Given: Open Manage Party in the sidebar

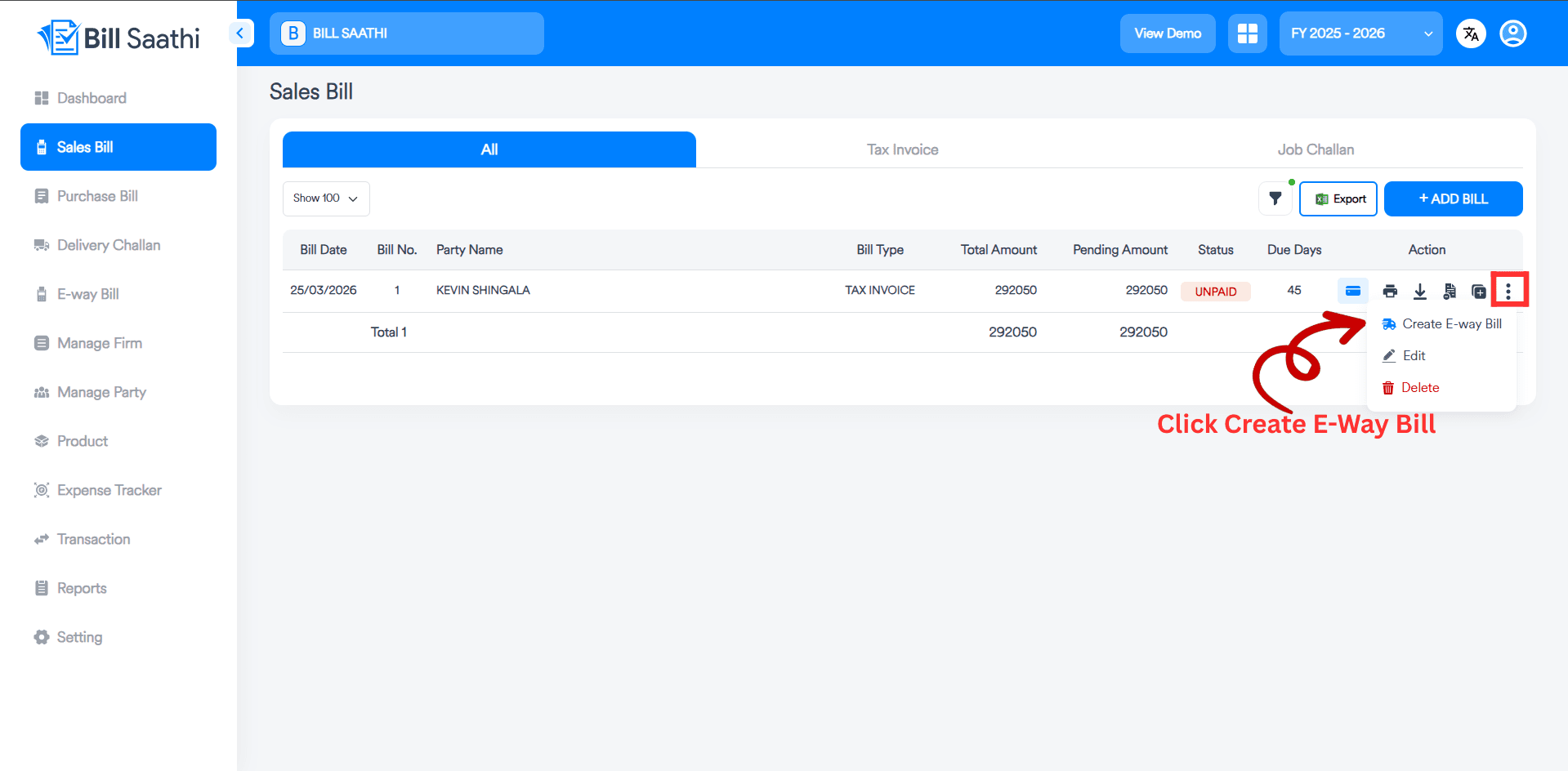Looking at the screenshot, I should tap(118, 392).
